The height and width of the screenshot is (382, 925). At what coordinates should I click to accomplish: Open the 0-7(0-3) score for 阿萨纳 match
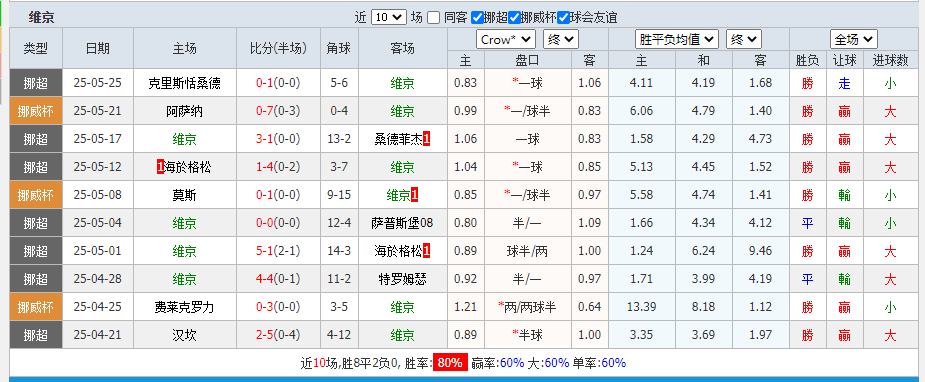coord(278,111)
